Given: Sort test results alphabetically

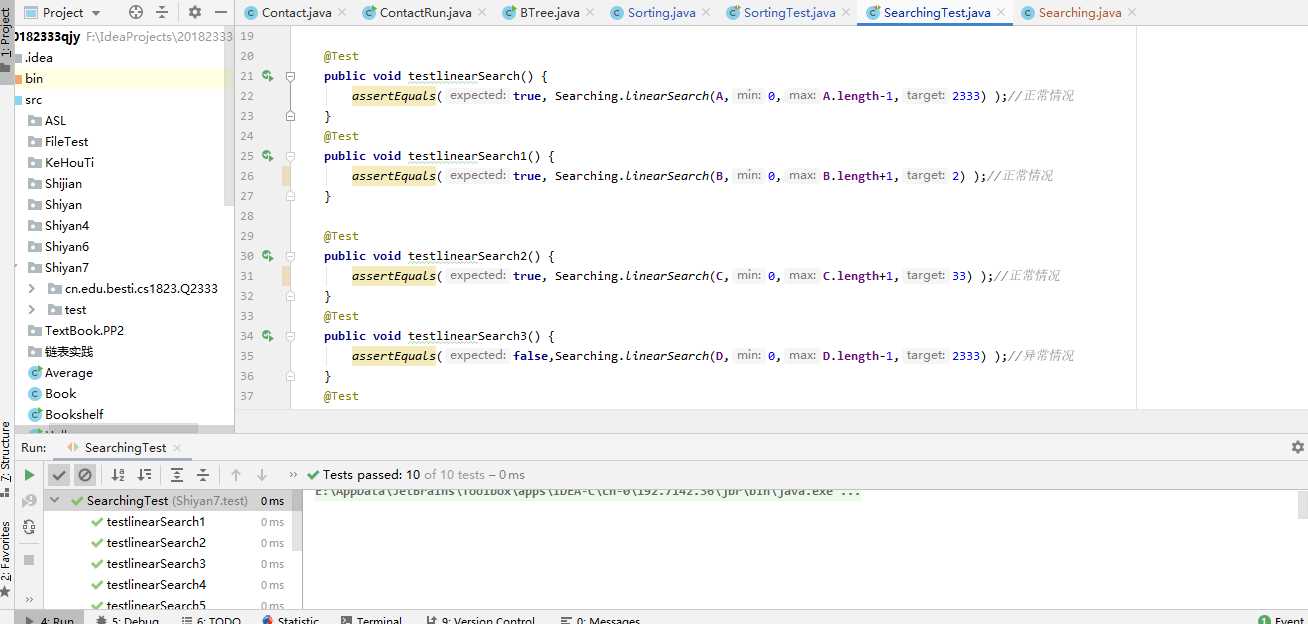Looking at the screenshot, I should pyautogui.click(x=118, y=475).
